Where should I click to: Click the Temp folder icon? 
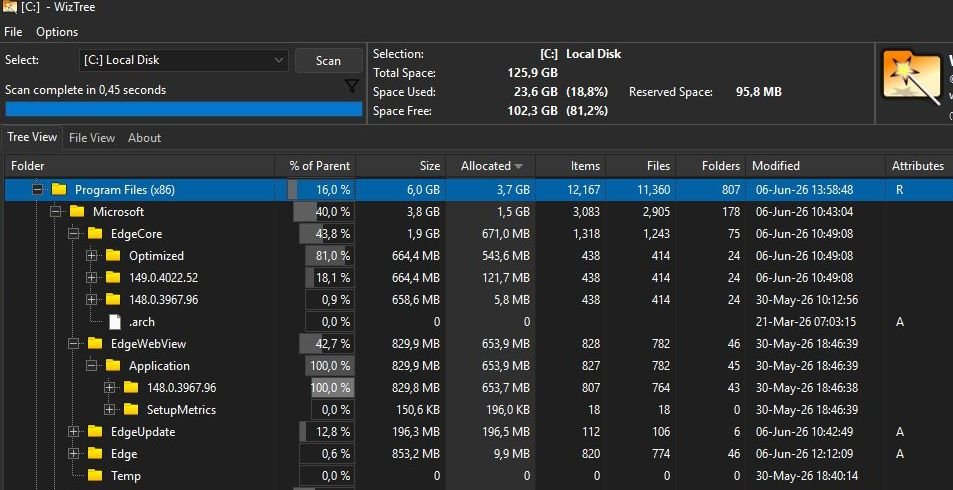[x=95, y=475]
